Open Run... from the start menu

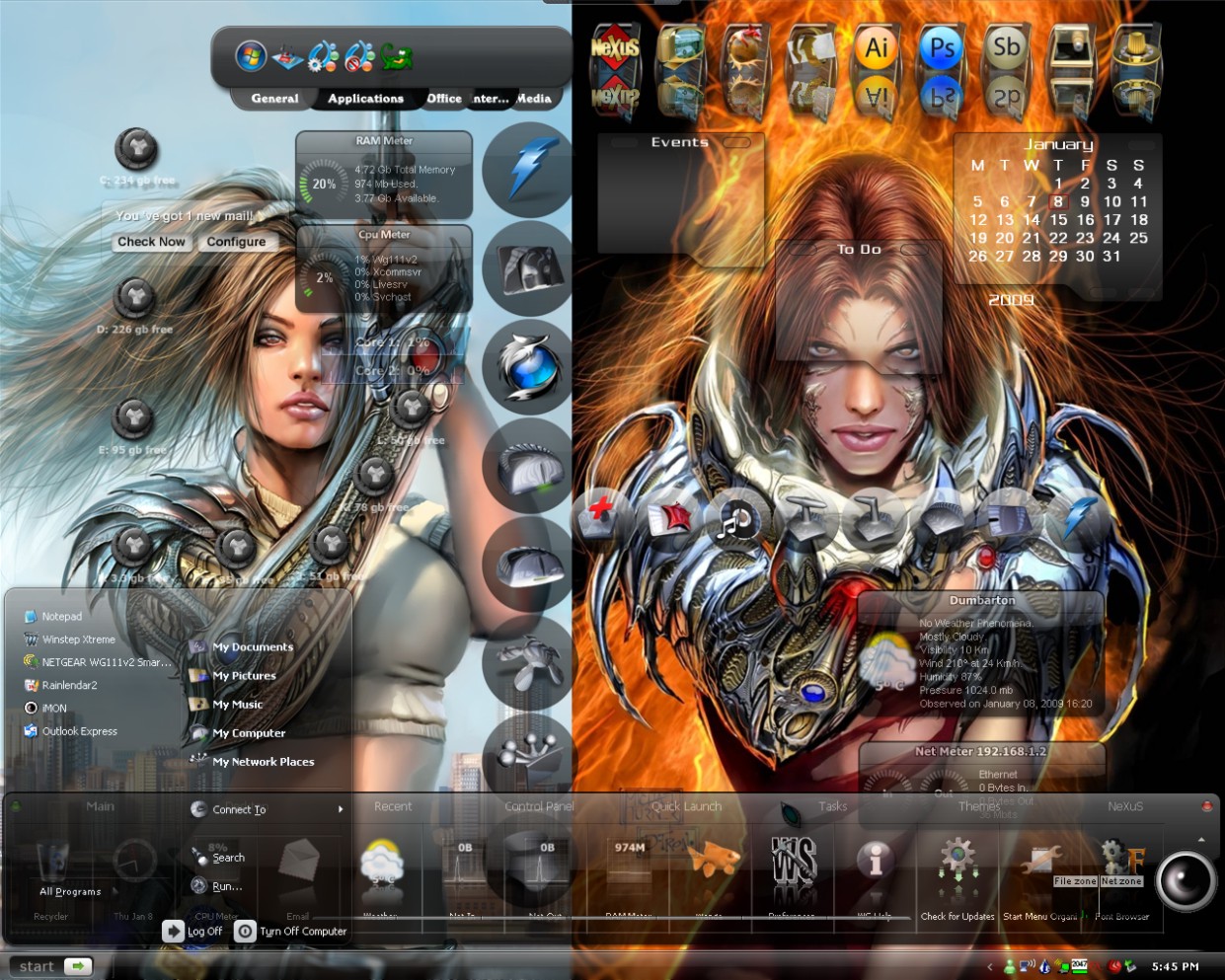(x=218, y=886)
